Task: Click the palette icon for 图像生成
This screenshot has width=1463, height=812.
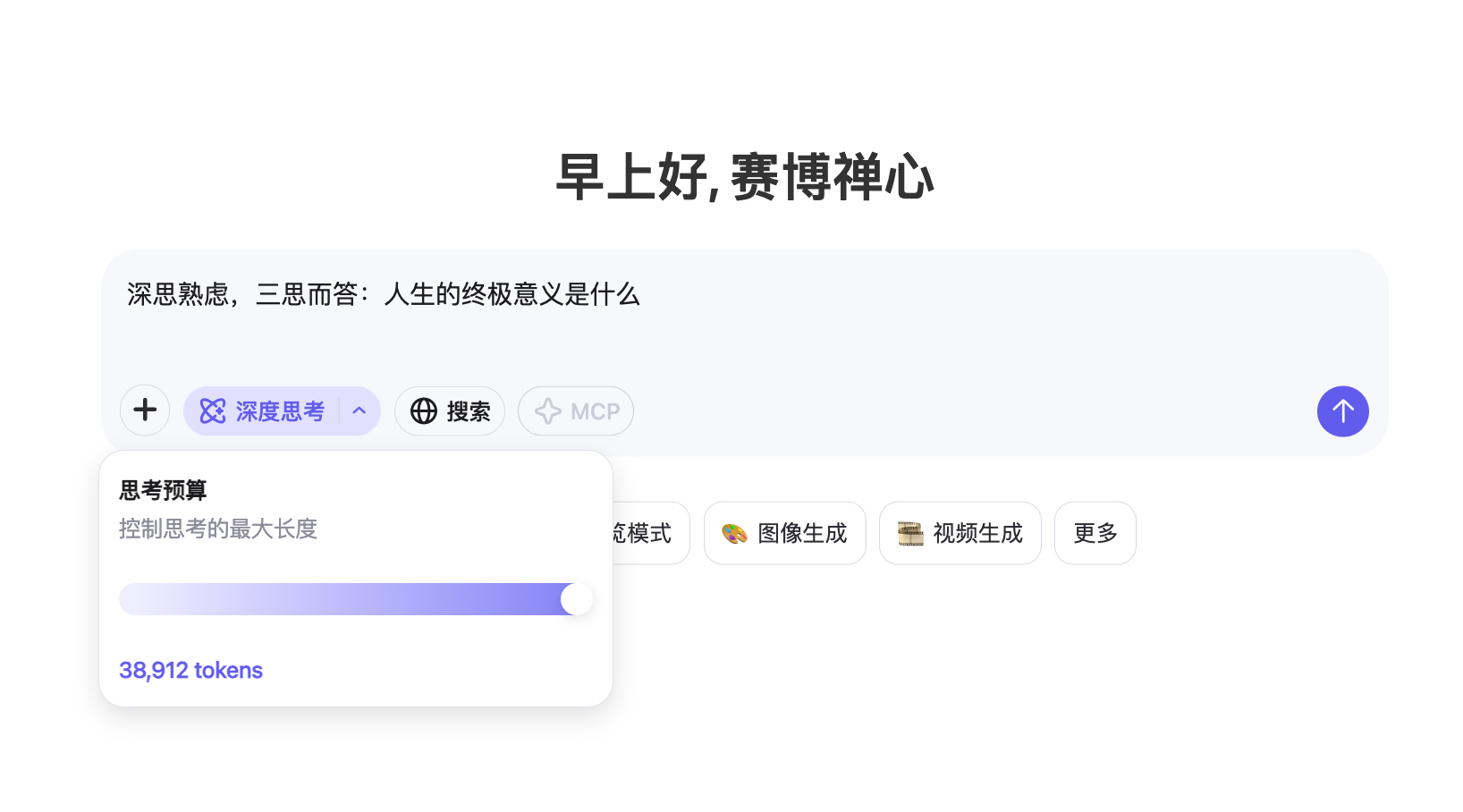Action: click(734, 534)
